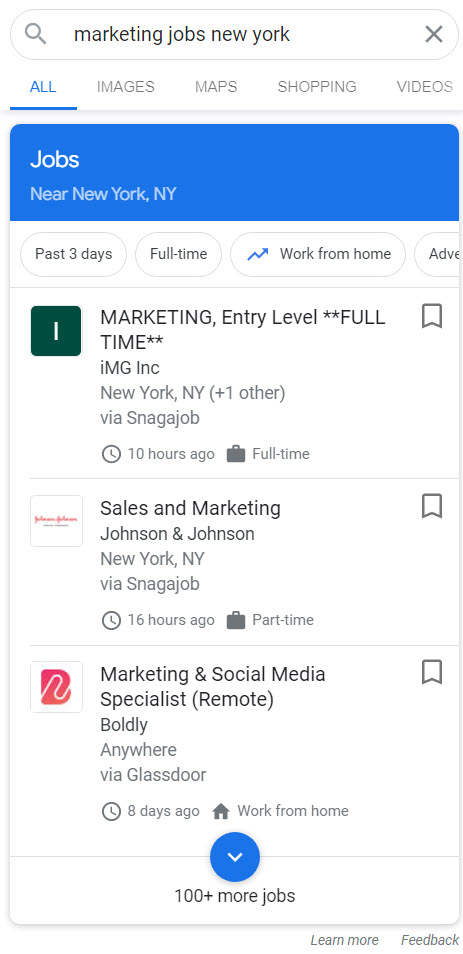Switch to the Maps tab
Screen dimensions: 463x954
pyautogui.click(x=216, y=86)
